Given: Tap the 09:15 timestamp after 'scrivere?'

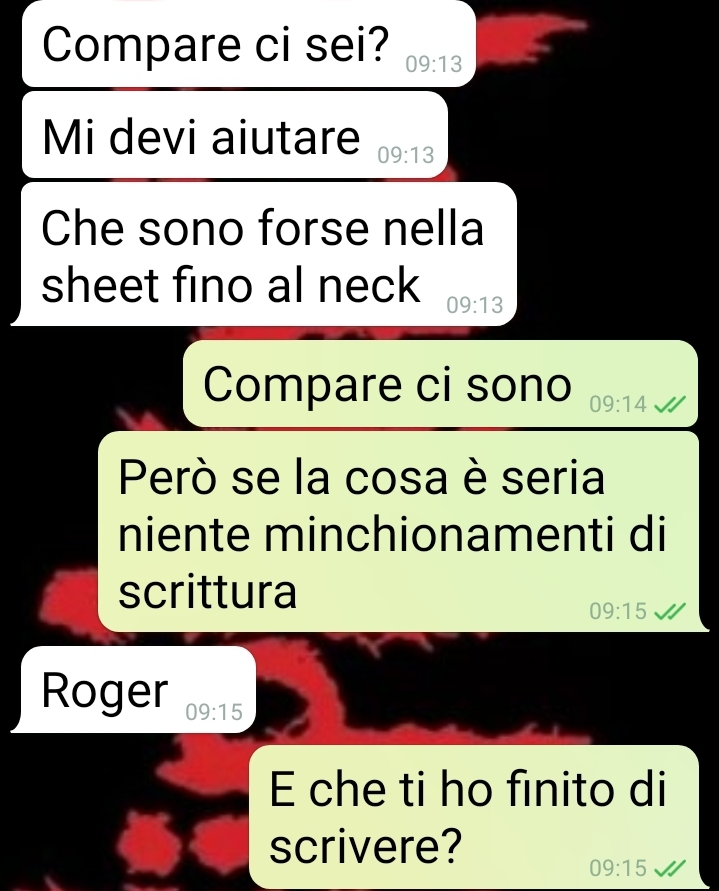Looking at the screenshot, I should [x=618, y=868].
